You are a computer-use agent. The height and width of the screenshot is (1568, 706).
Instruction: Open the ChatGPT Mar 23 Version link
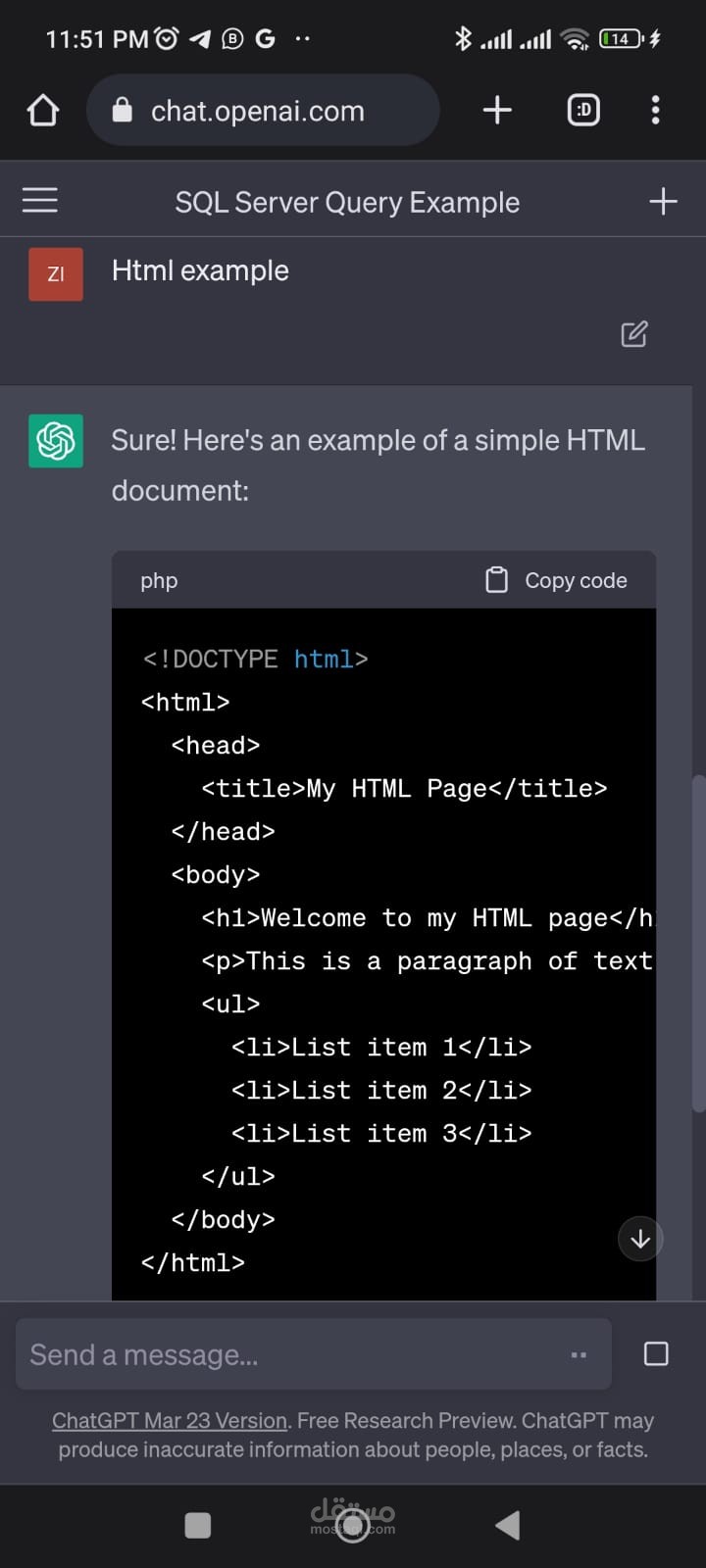[x=170, y=1420]
